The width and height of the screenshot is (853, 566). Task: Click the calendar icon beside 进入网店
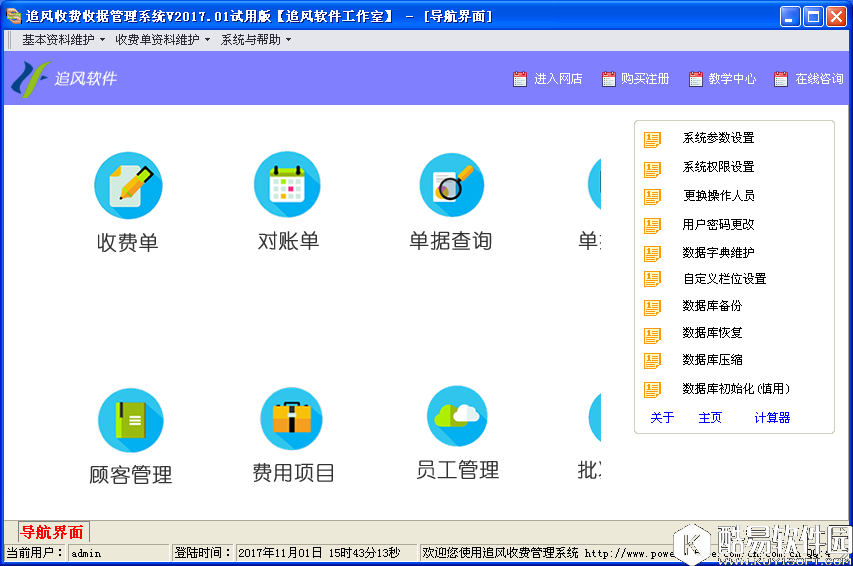(x=520, y=79)
